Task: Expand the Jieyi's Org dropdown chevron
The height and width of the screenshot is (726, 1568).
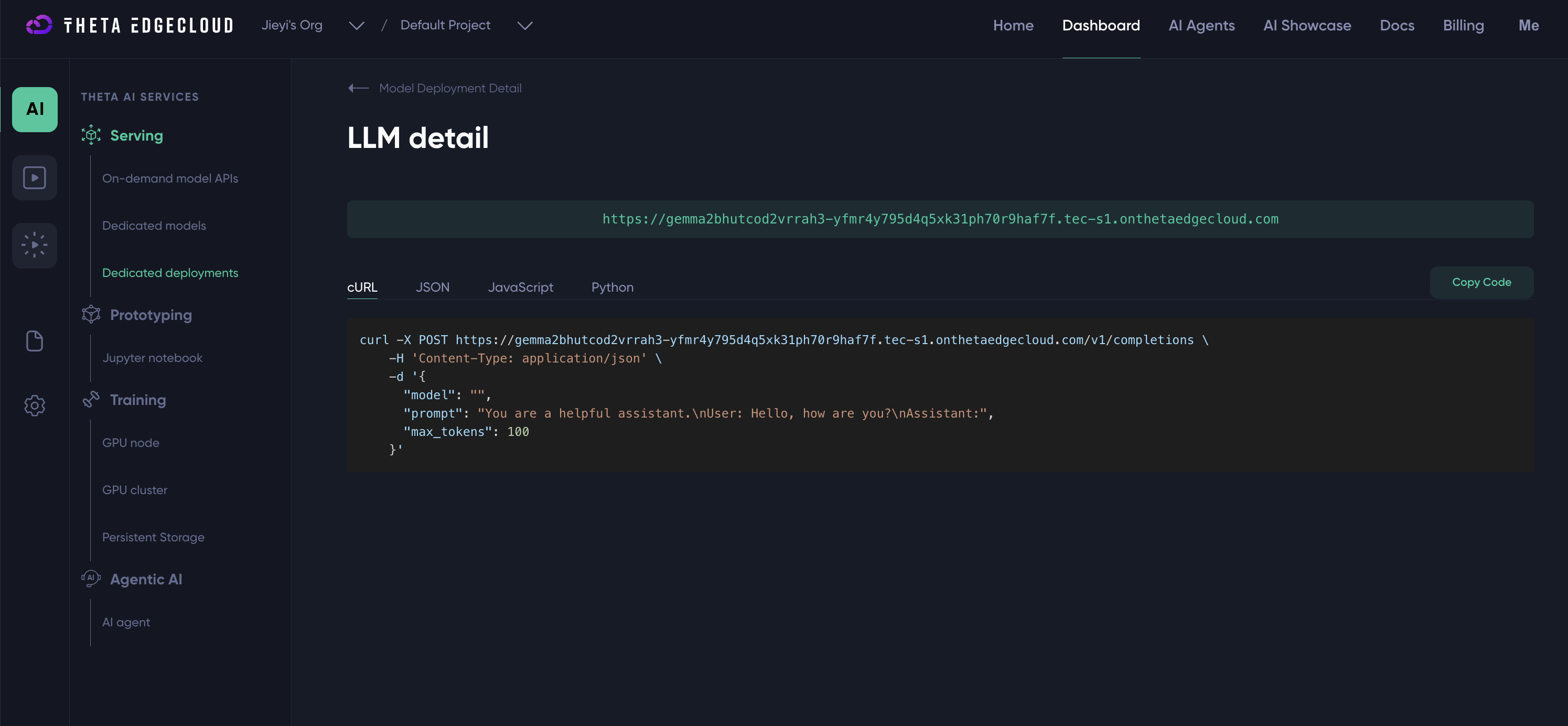Action: click(x=356, y=26)
